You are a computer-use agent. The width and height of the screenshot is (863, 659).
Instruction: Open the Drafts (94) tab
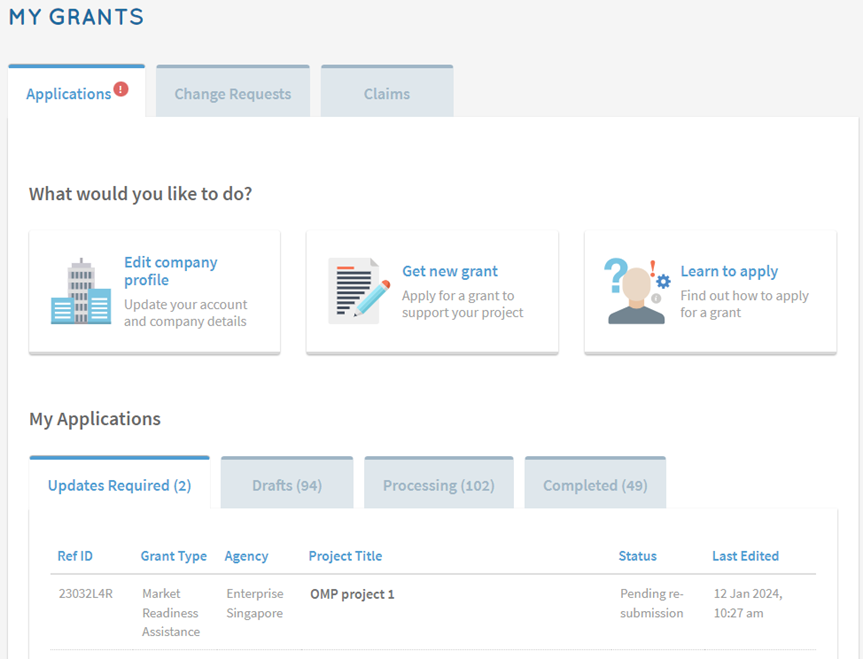pyautogui.click(x=287, y=485)
